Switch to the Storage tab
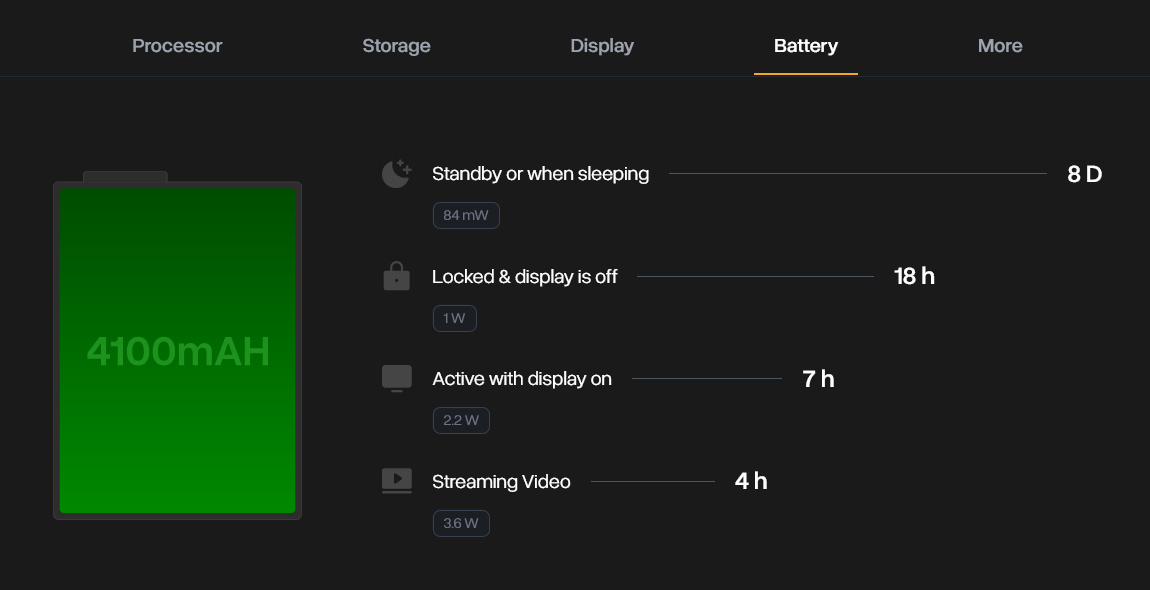 [x=396, y=46]
